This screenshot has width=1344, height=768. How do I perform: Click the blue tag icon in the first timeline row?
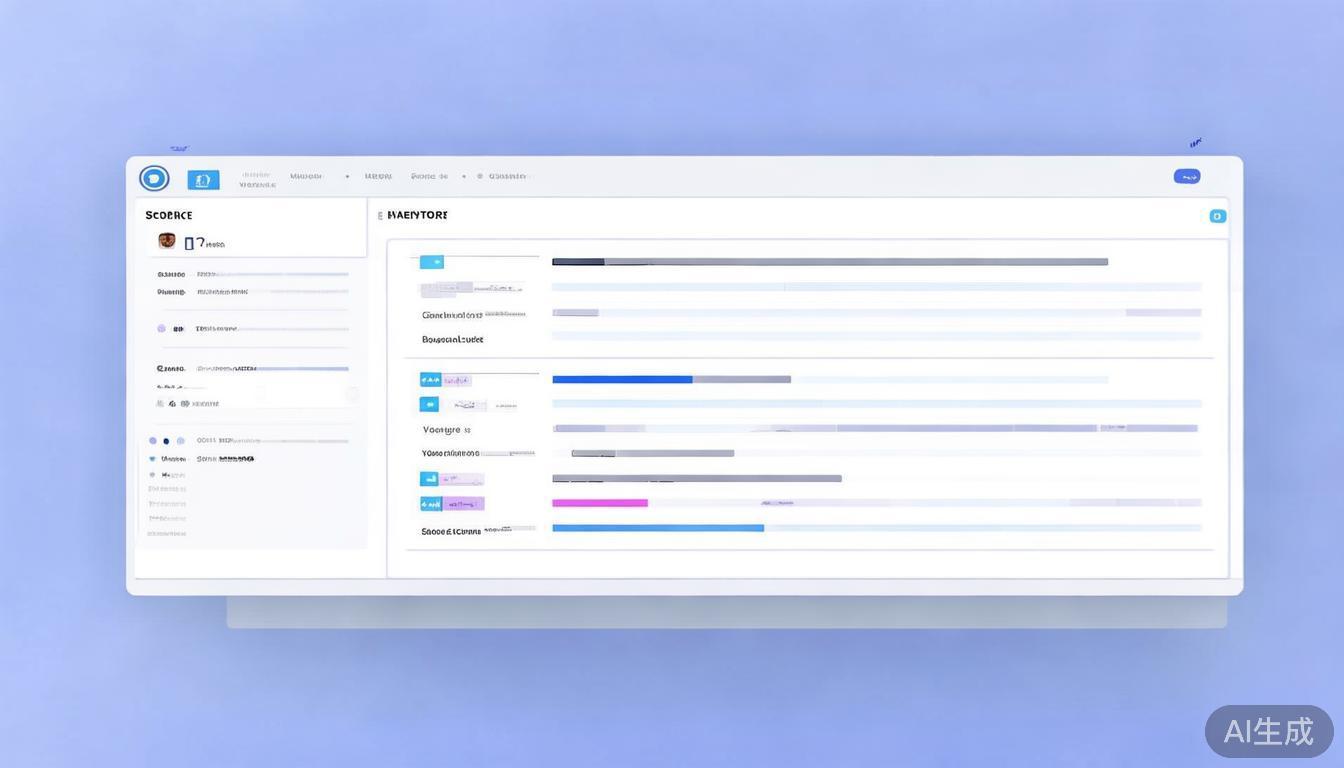pos(431,262)
